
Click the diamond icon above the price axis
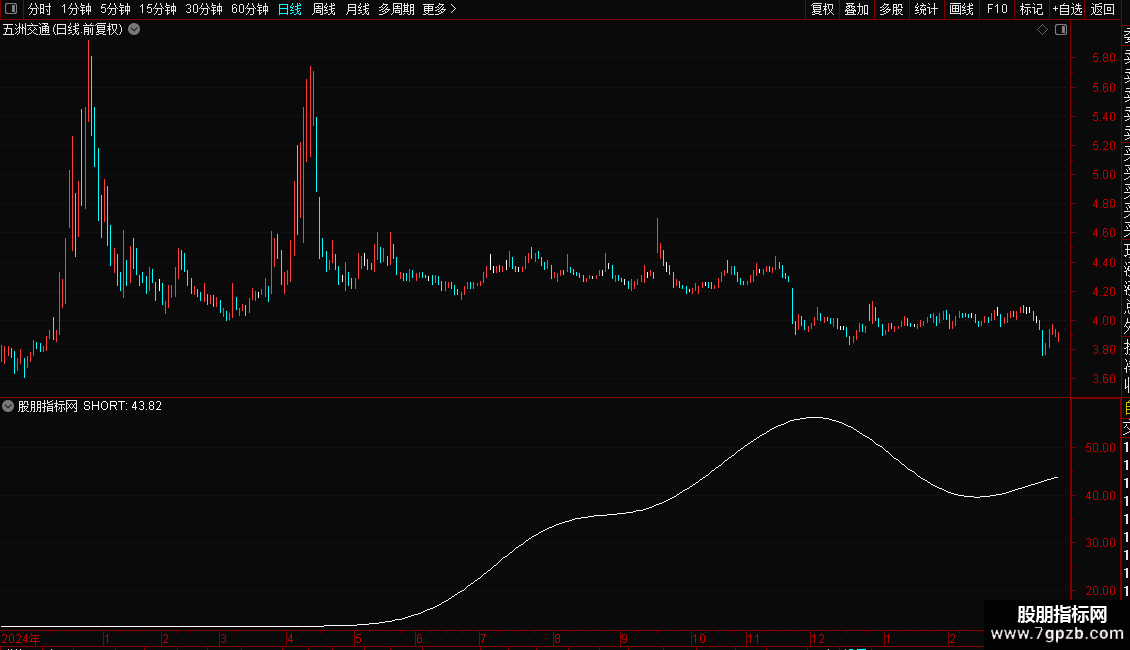pos(1042,30)
